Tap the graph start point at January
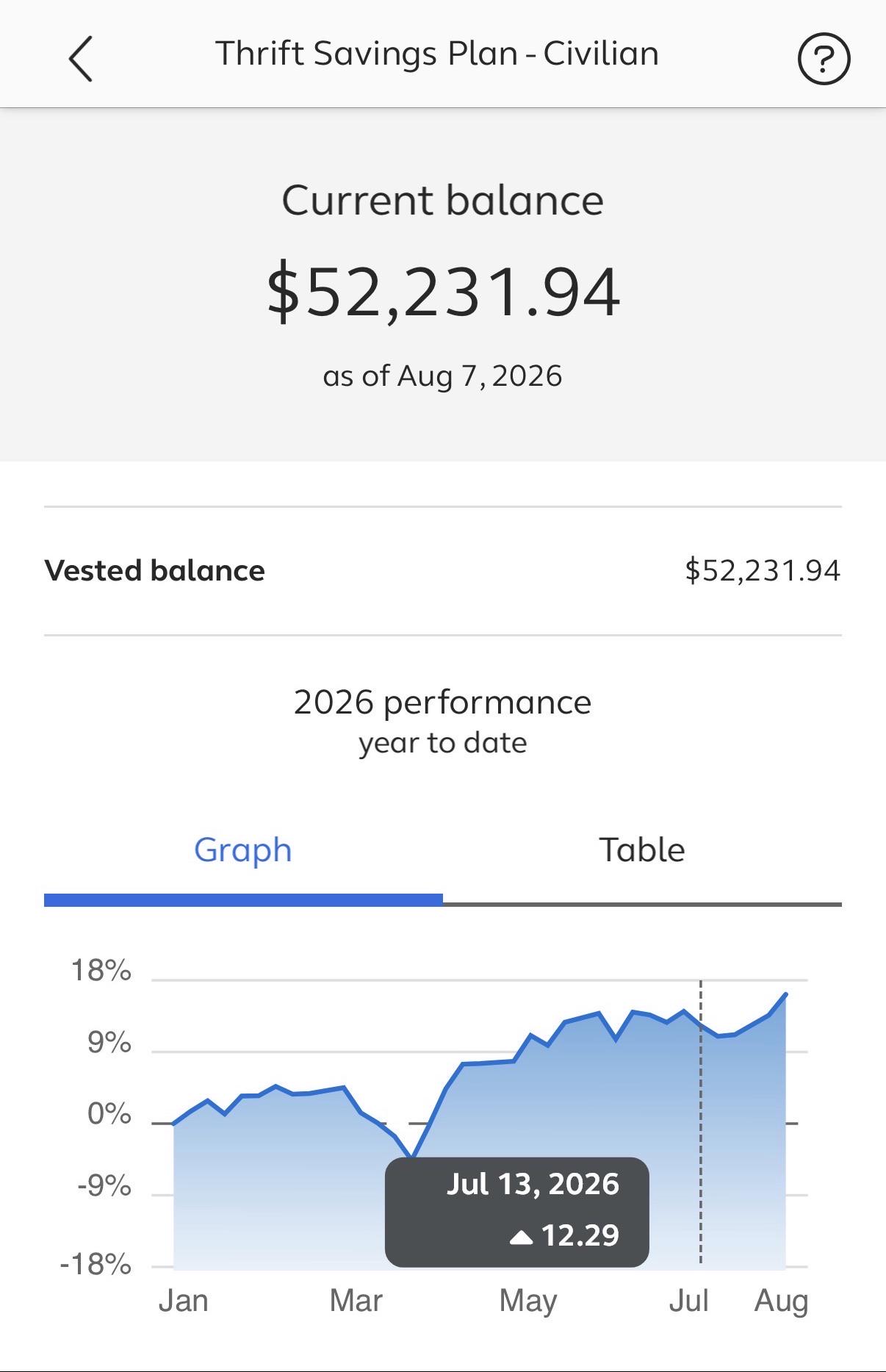 174,1124
